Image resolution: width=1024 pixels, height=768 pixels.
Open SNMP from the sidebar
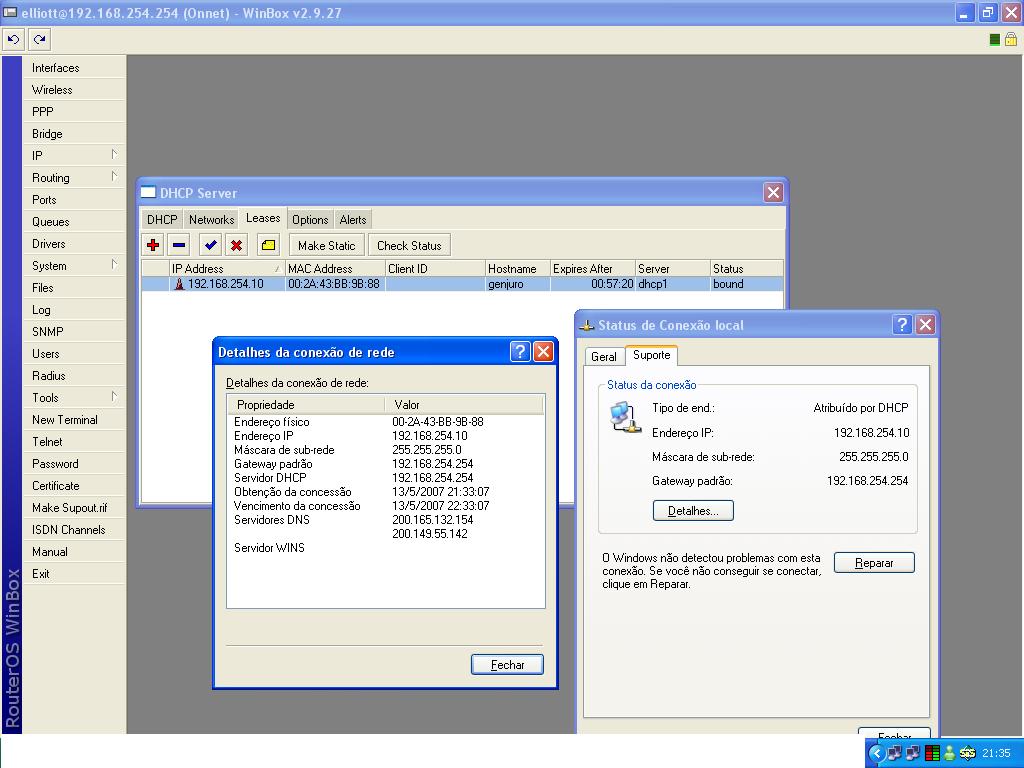click(73, 332)
